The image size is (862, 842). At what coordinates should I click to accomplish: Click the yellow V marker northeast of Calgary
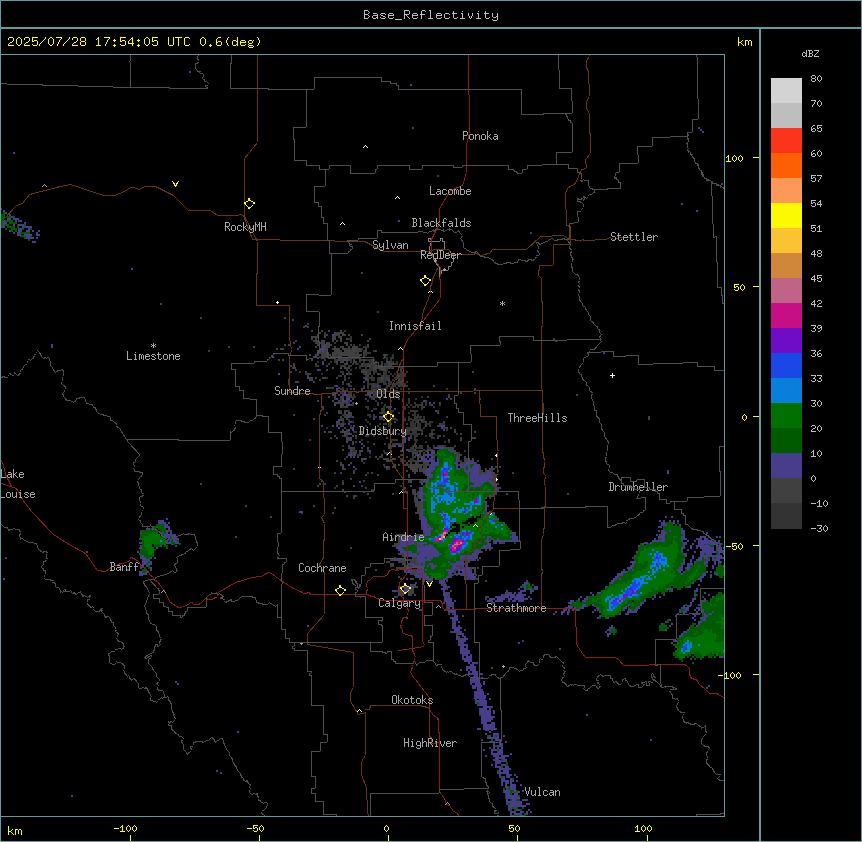[429, 584]
